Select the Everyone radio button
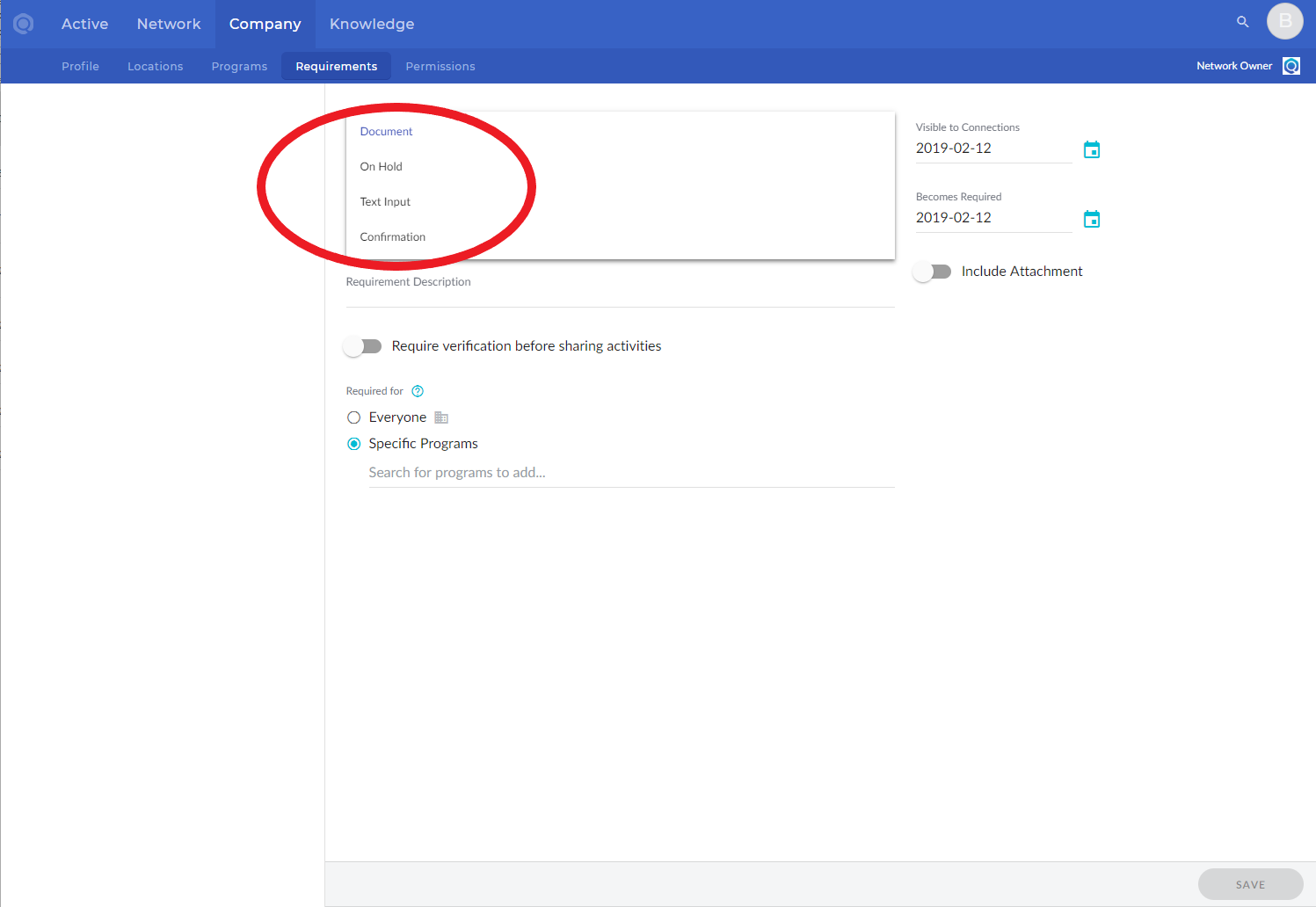Screen dimensions: 1316x907 pos(354,417)
